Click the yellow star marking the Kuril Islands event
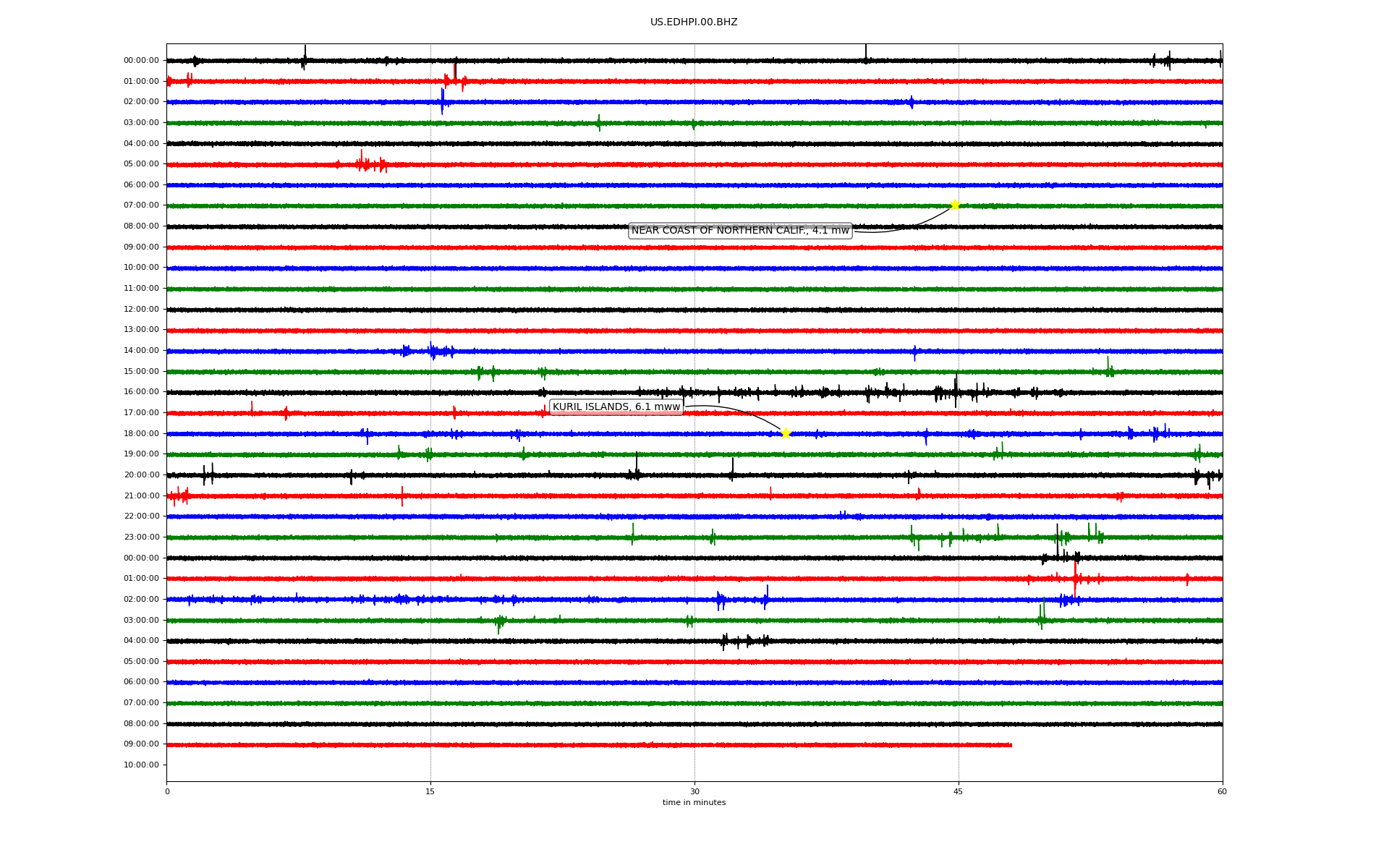This screenshot has width=1389, height=868. 786,433
